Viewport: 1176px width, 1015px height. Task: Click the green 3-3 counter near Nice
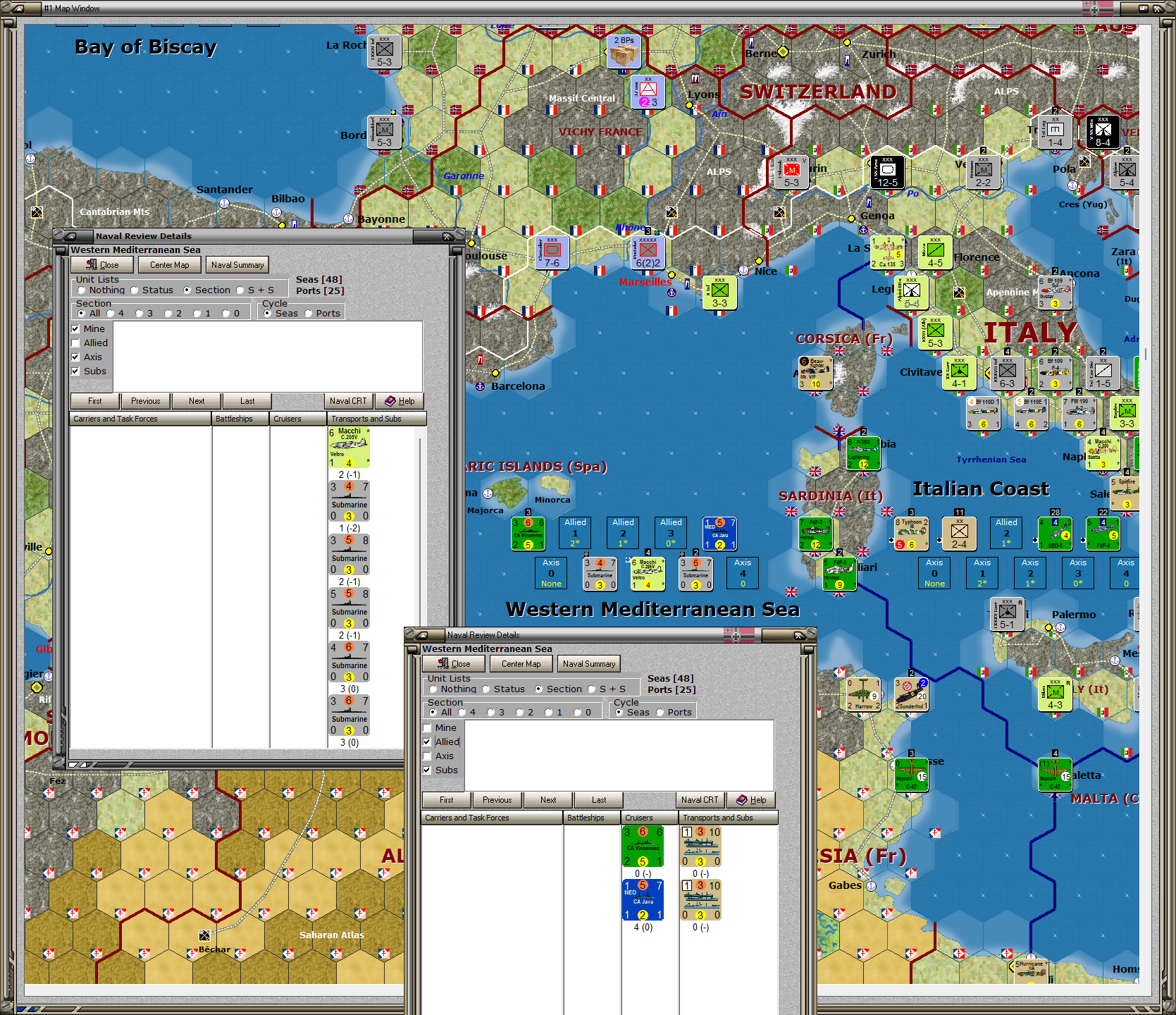tap(719, 293)
